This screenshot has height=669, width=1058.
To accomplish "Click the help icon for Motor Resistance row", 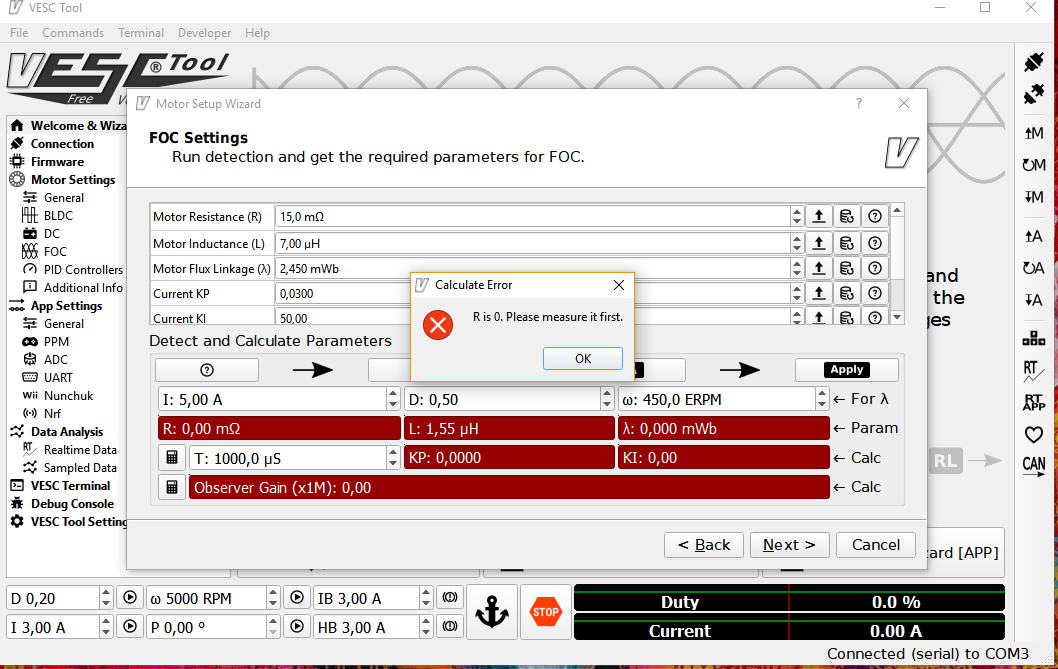I will pyautogui.click(x=875, y=216).
